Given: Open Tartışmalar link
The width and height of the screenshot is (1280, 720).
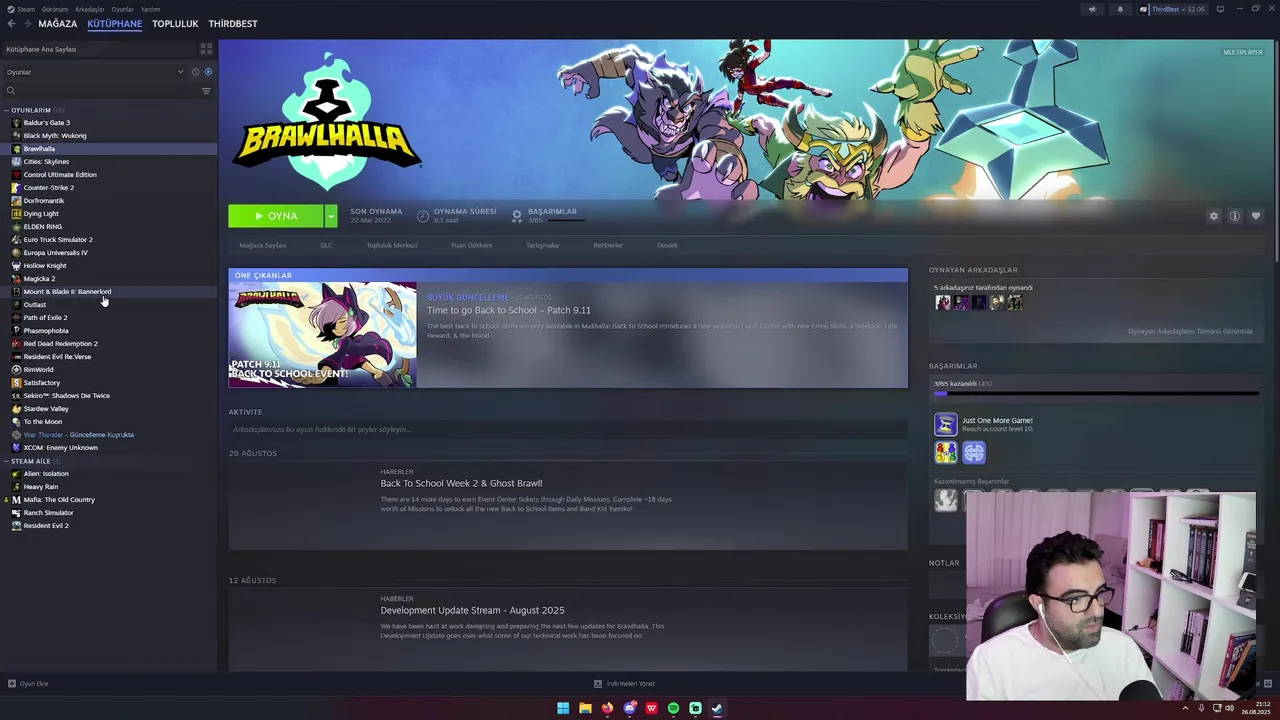Looking at the screenshot, I should [543, 245].
